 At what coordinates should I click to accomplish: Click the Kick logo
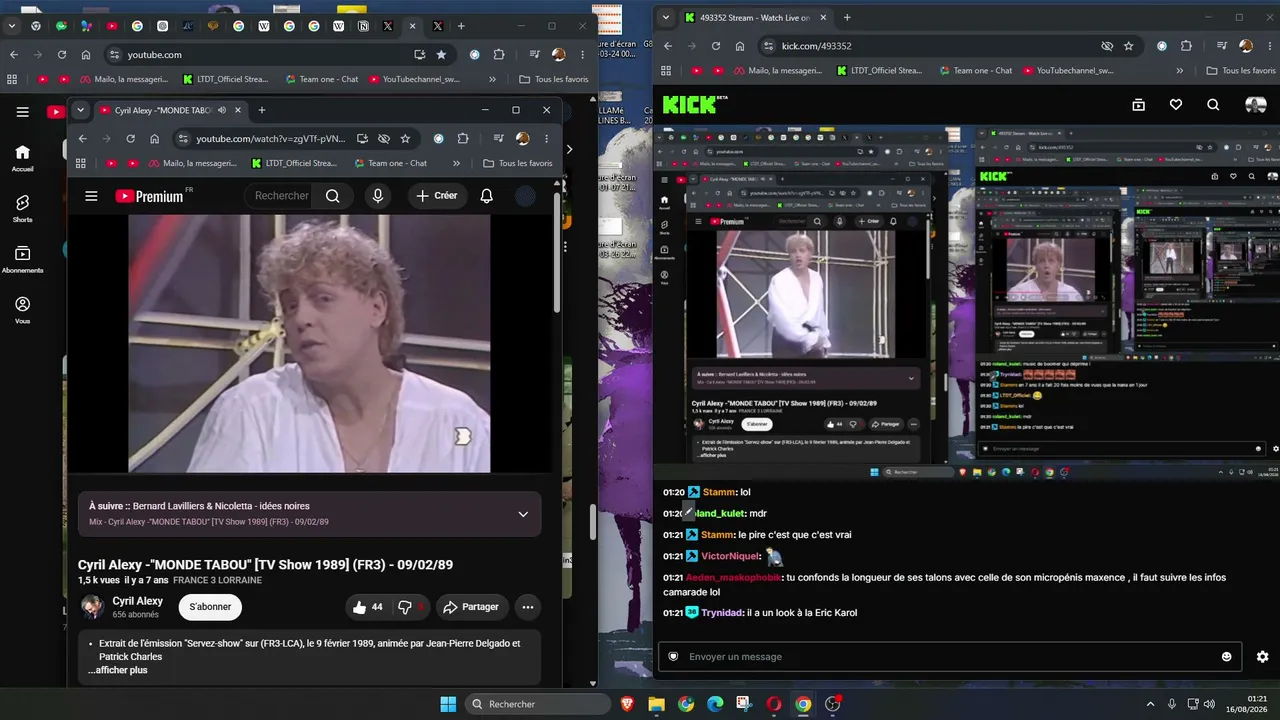(690, 104)
